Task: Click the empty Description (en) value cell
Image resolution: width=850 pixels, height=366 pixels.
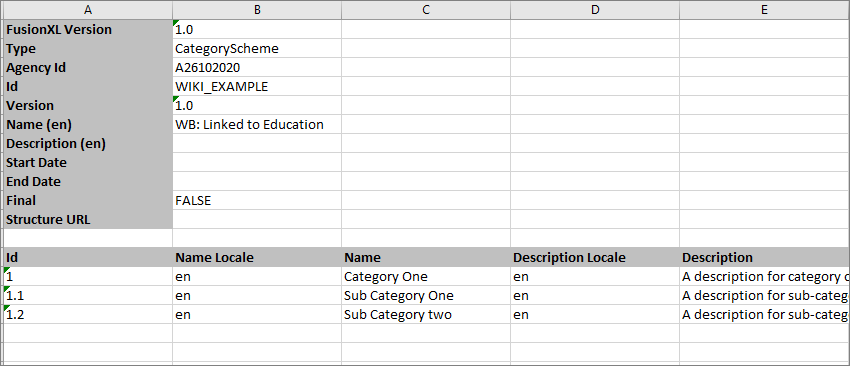Action: [257, 144]
